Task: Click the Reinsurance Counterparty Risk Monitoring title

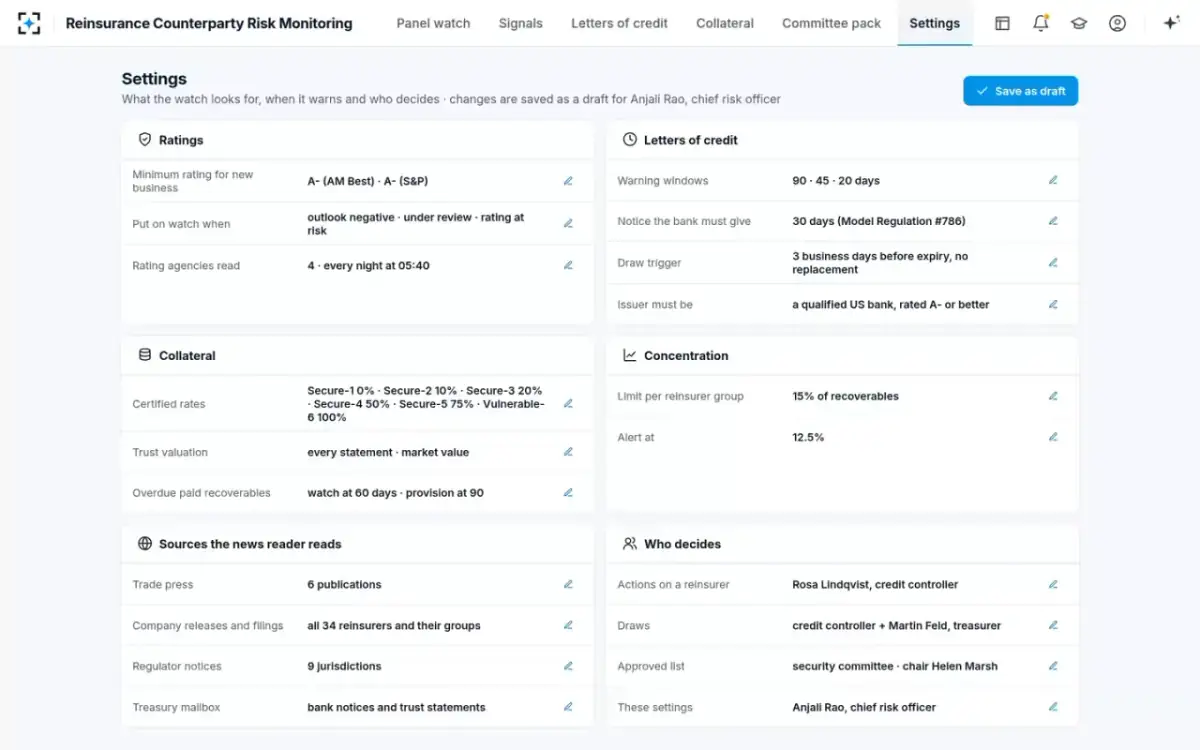Action: 209,23
